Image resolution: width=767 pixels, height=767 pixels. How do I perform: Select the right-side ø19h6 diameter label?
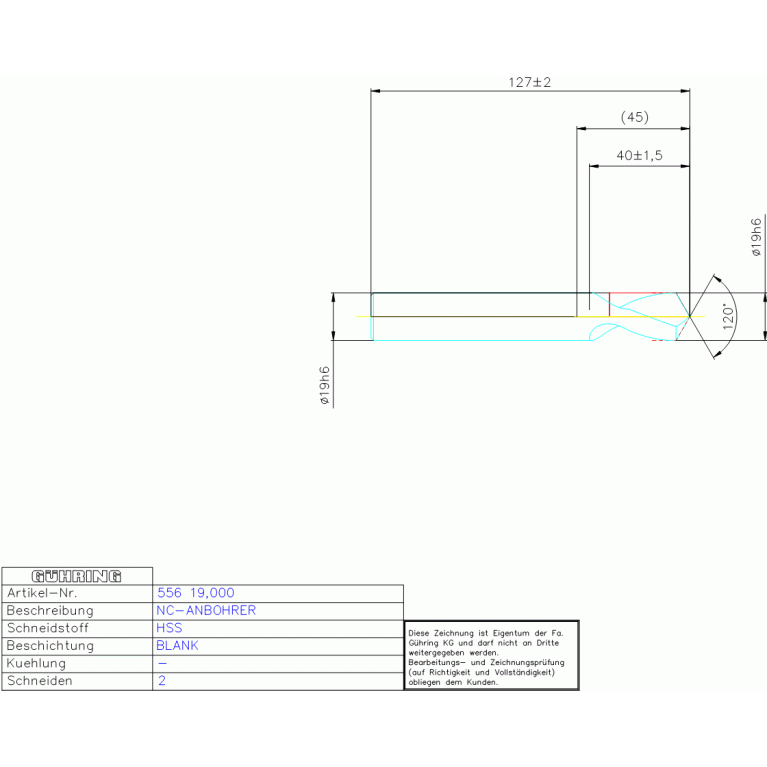[x=756, y=237]
